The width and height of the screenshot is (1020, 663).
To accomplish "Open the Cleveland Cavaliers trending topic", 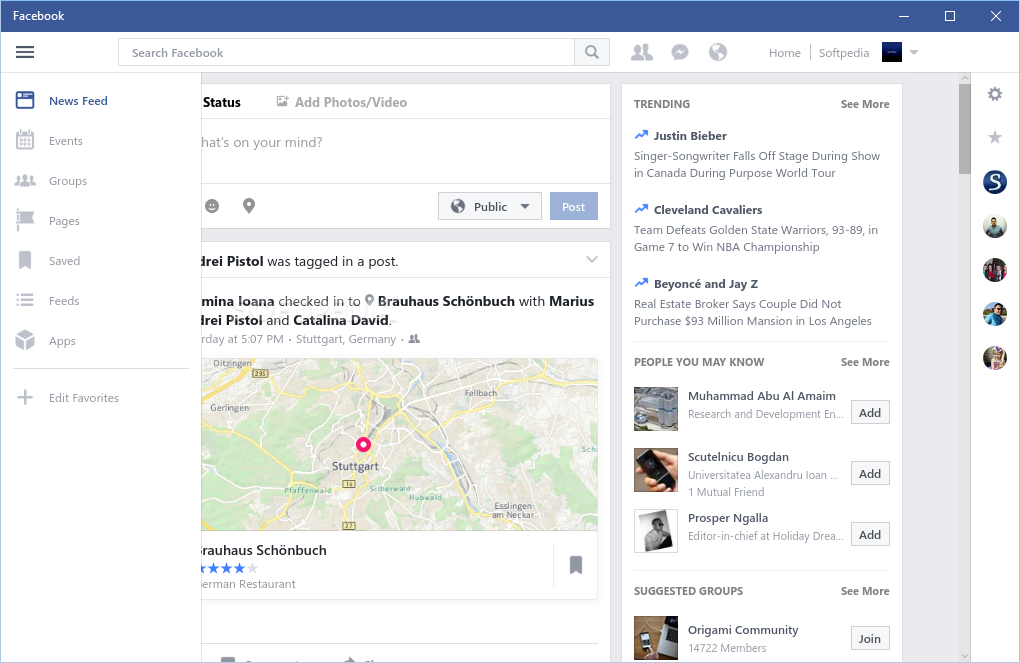I will point(708,210).
